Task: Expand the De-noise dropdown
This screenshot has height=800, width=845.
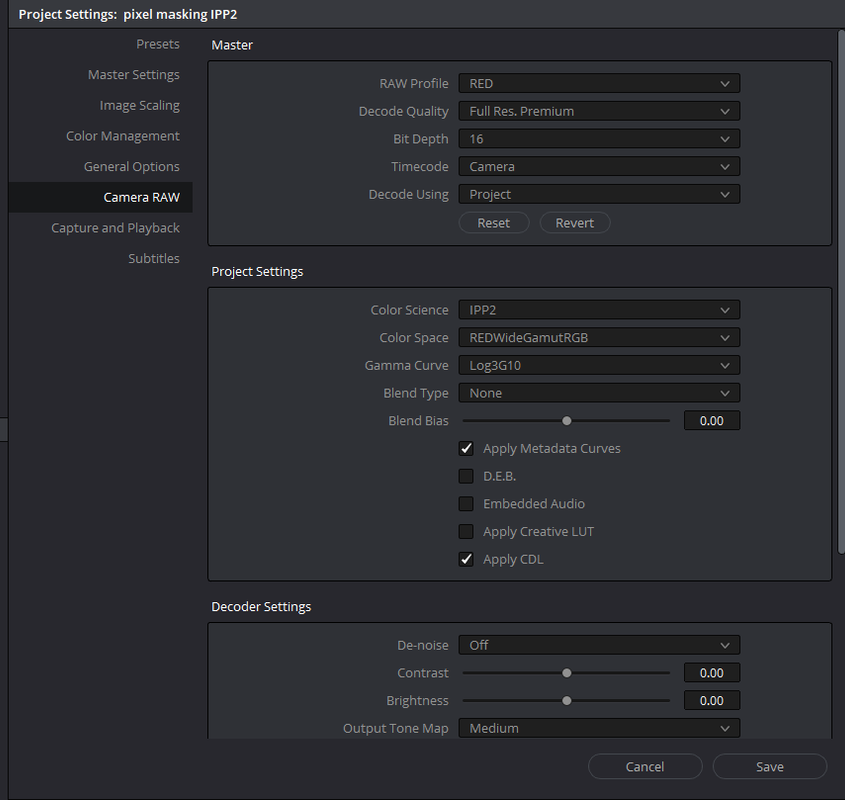Action: [x=599, y=645]
